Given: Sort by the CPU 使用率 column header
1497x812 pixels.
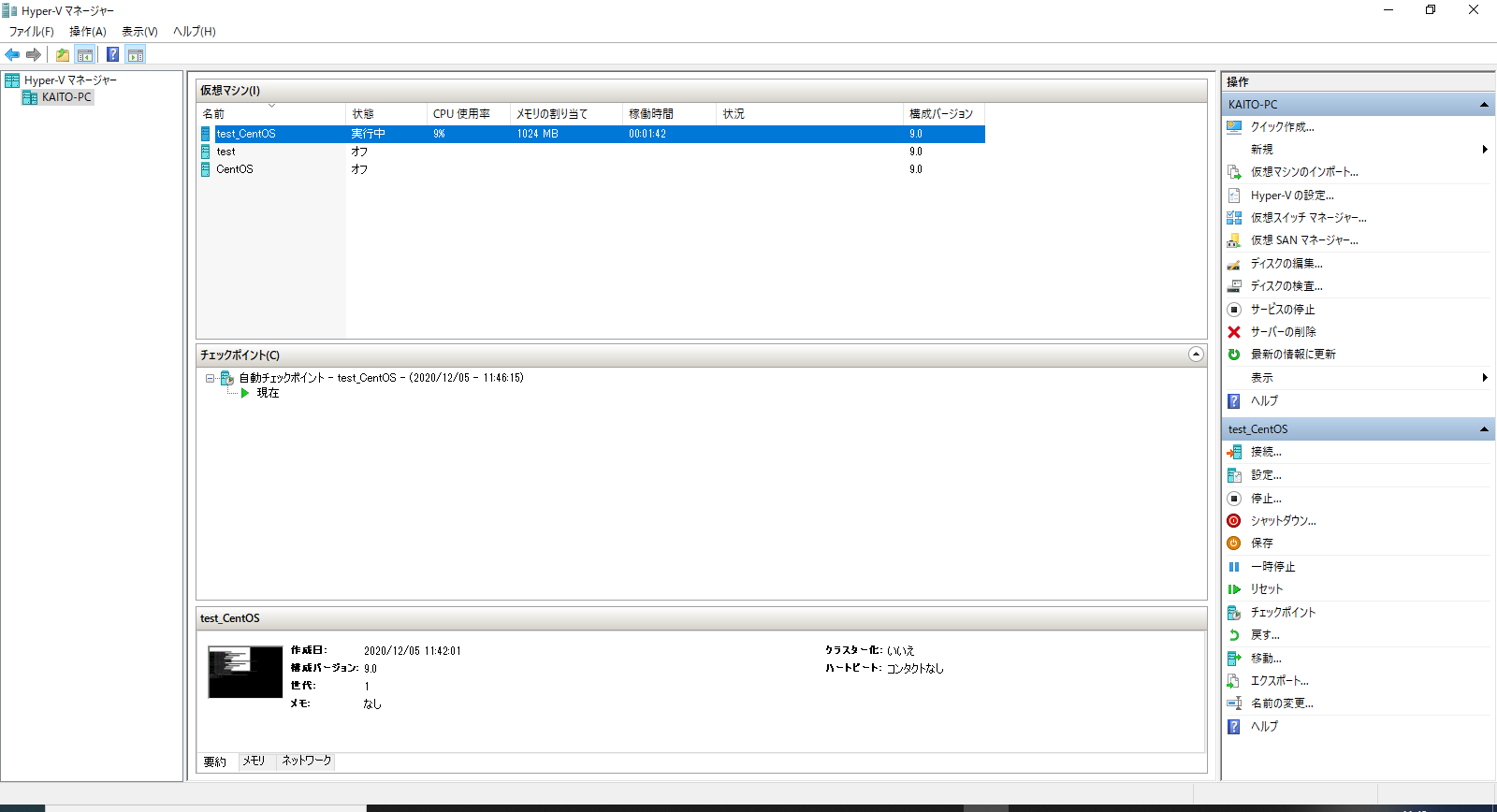Looking at the screenshot, I should [469, 114].
